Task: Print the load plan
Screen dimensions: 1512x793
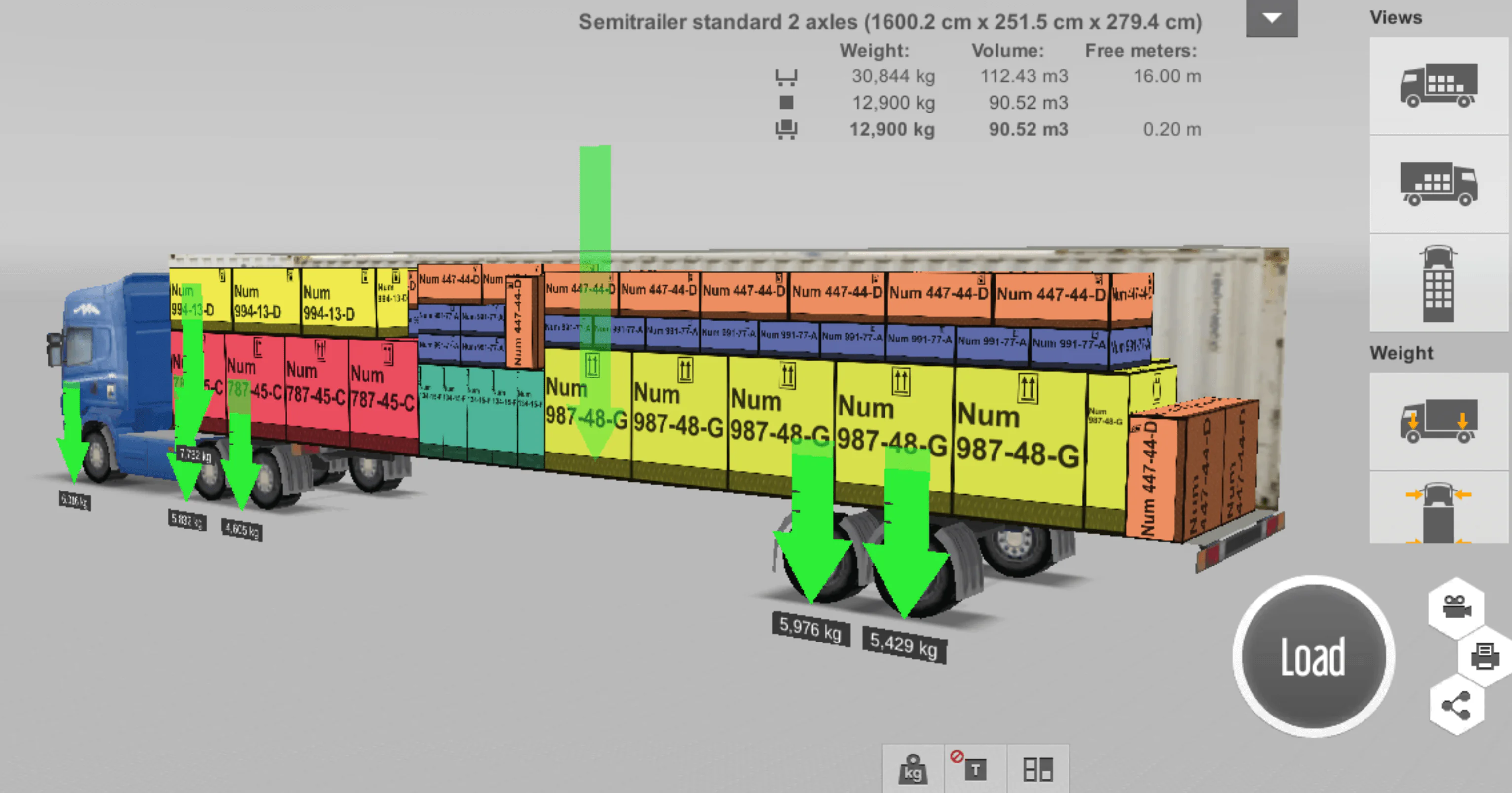Action: point(1485,656)
